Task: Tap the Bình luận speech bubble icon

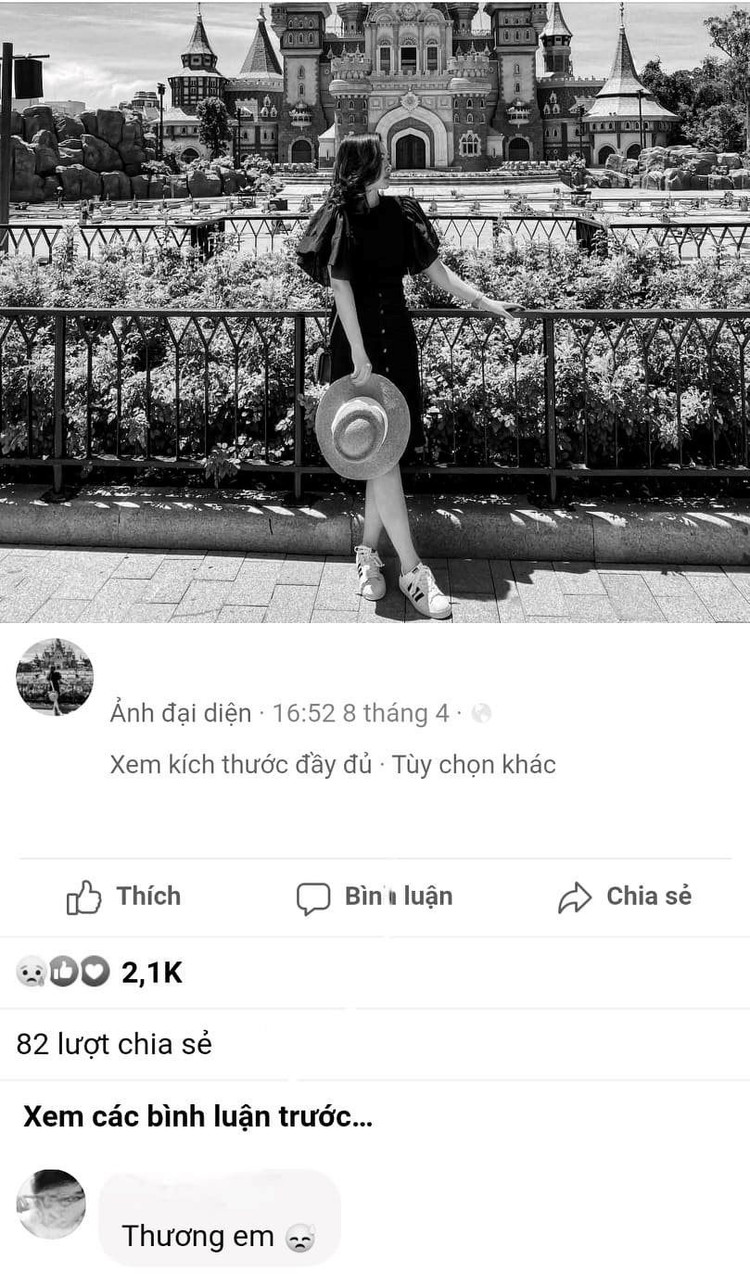Action: 313,898
